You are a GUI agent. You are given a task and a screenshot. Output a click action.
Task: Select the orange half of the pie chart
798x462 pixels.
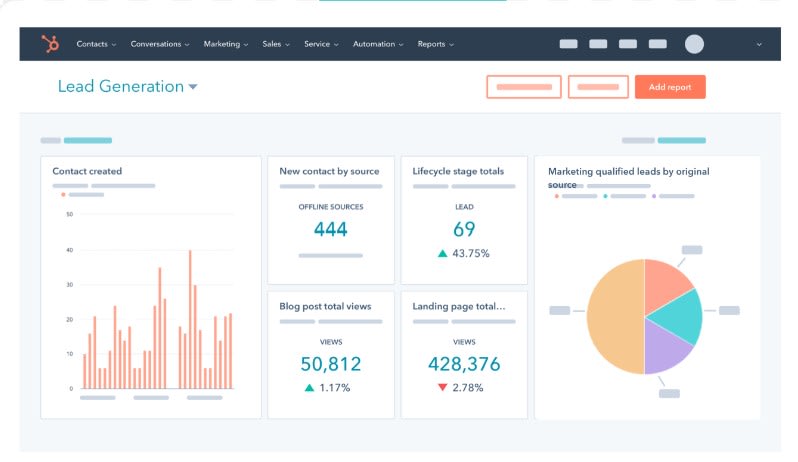[616, 316]
